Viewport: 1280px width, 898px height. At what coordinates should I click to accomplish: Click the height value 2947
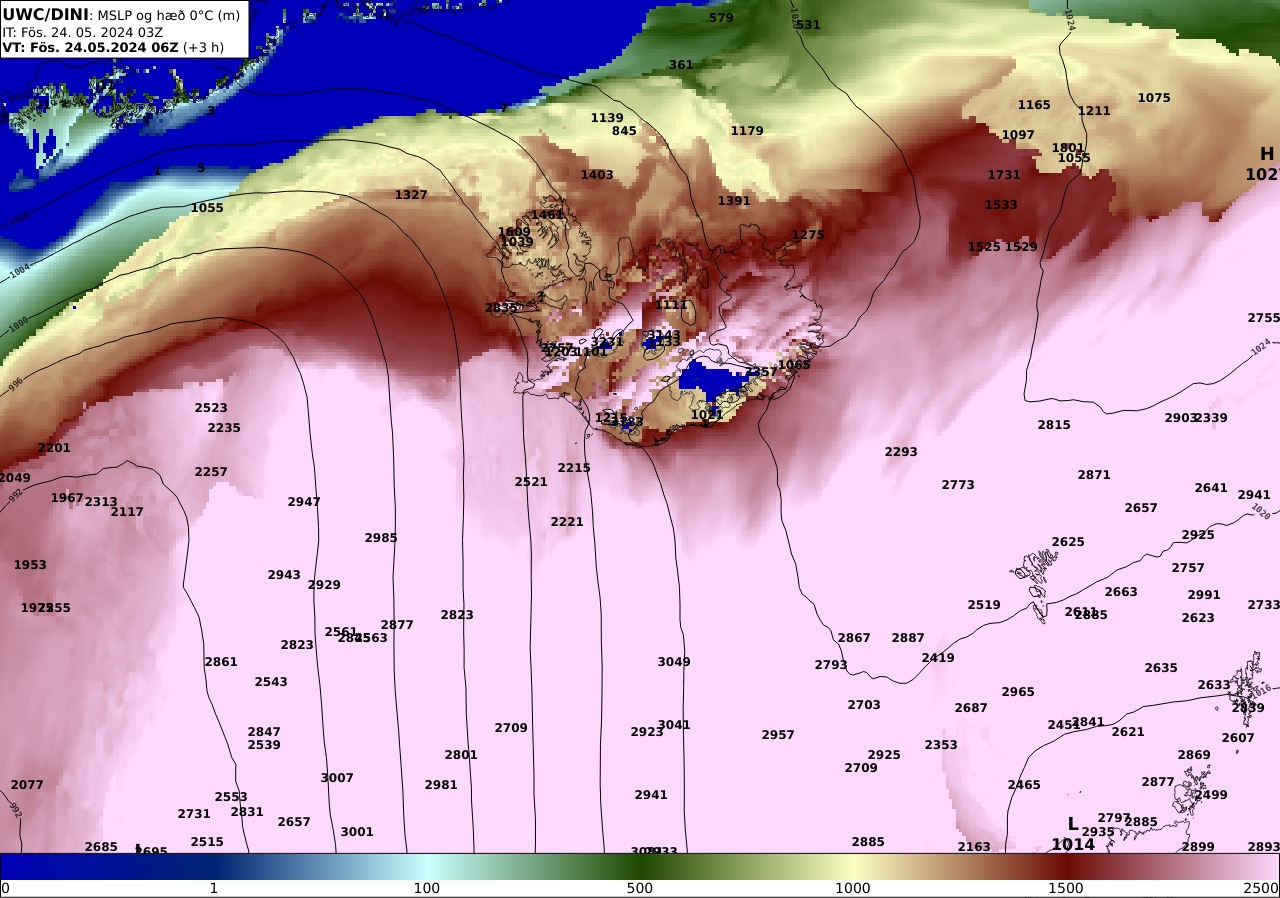coord(304,502)
